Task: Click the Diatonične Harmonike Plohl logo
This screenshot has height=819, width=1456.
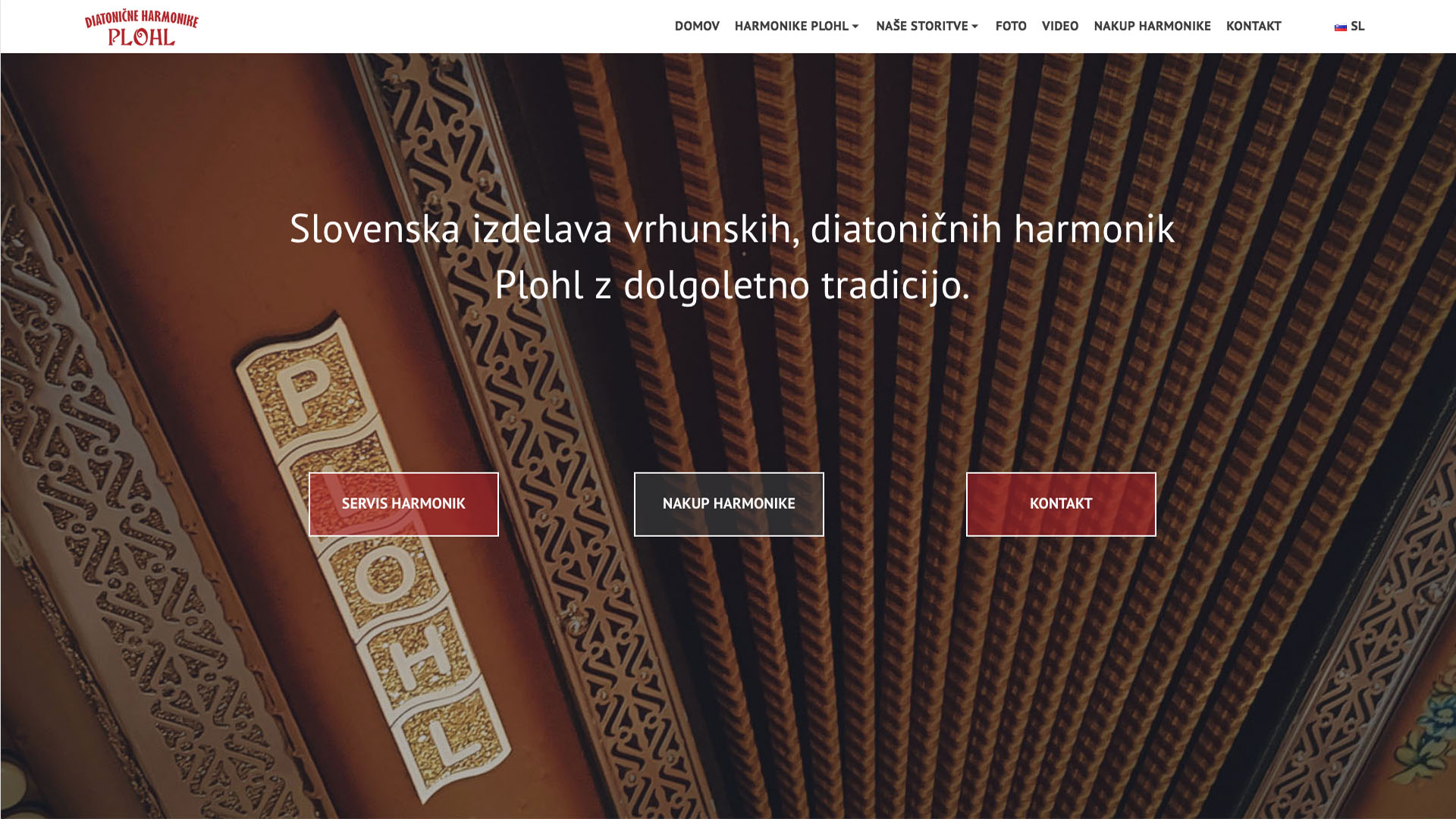Action: pyautogui.click(x=142, y=27)
